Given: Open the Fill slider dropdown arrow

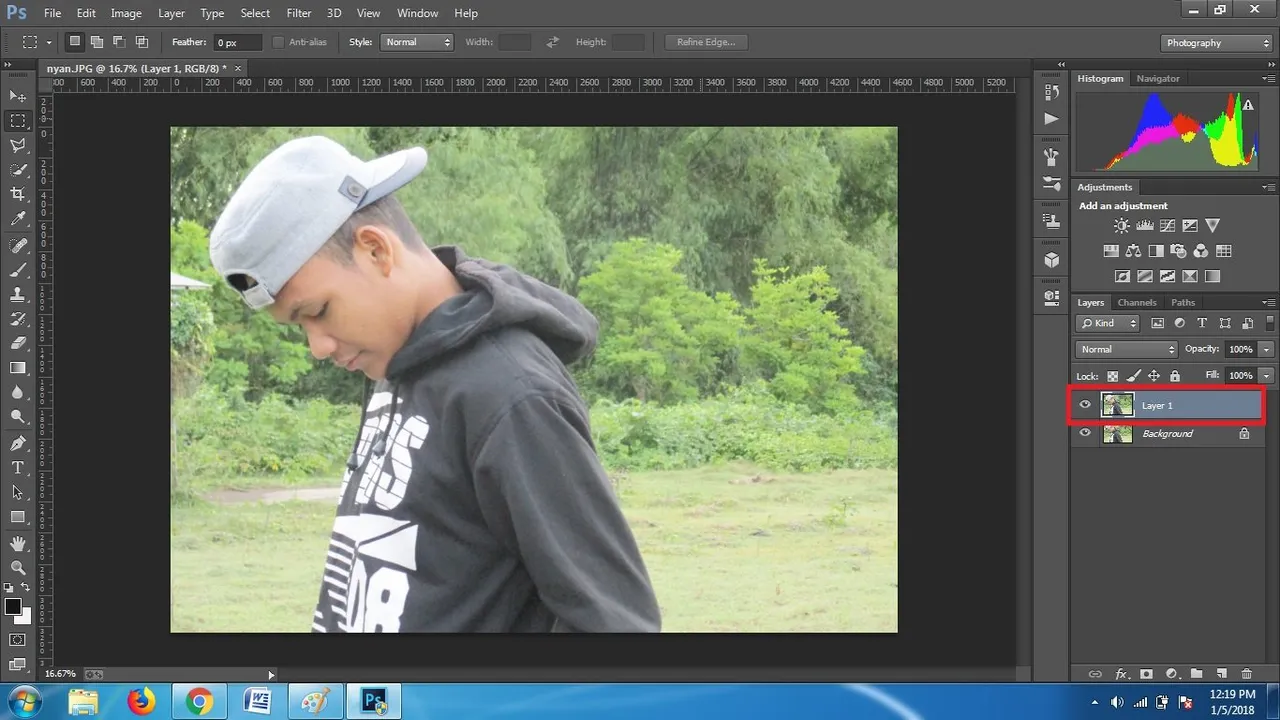Looking at the screenshot, I should 1267,376.
